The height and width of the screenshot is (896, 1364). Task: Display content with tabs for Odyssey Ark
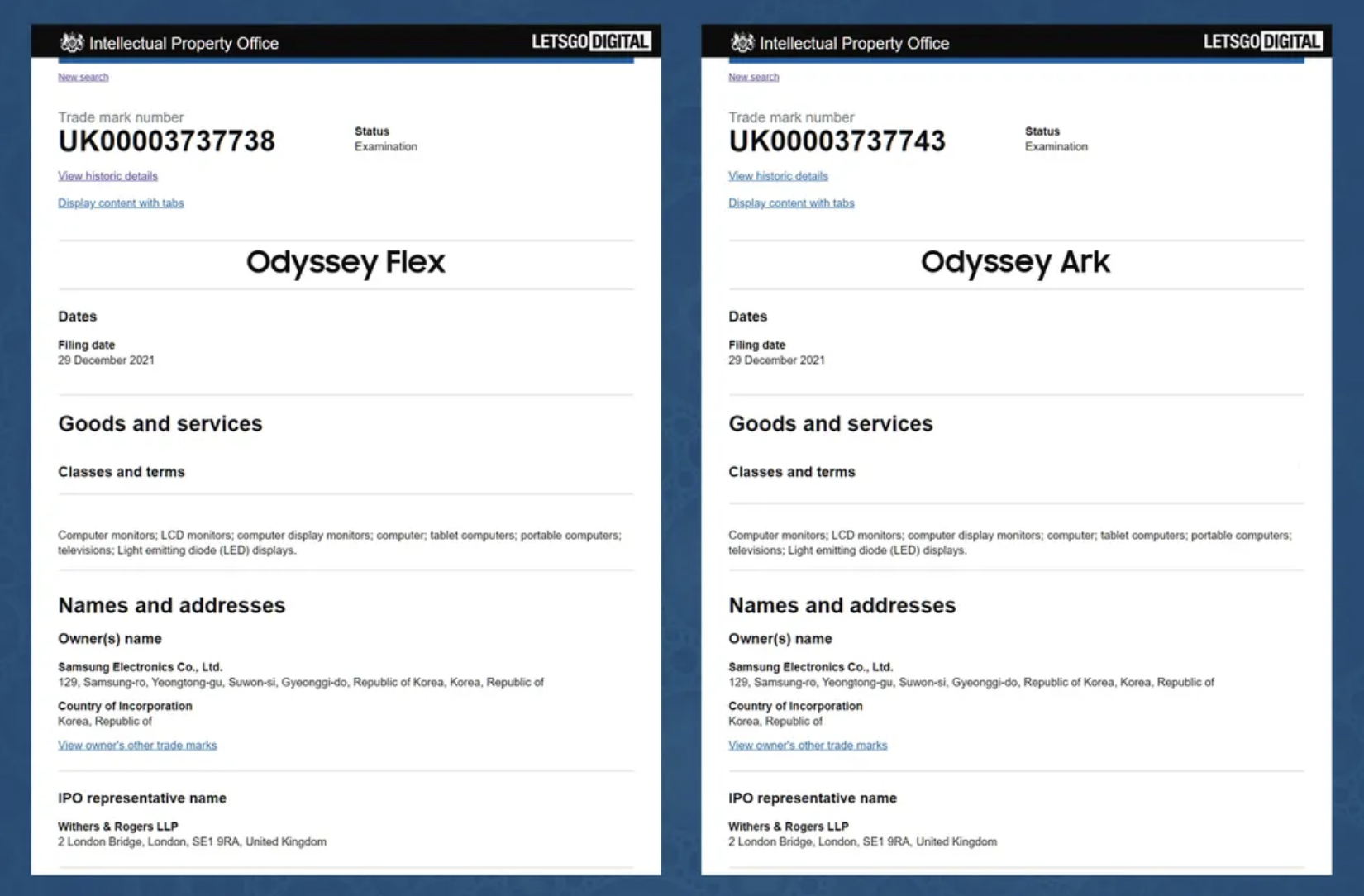pos(791,203)
